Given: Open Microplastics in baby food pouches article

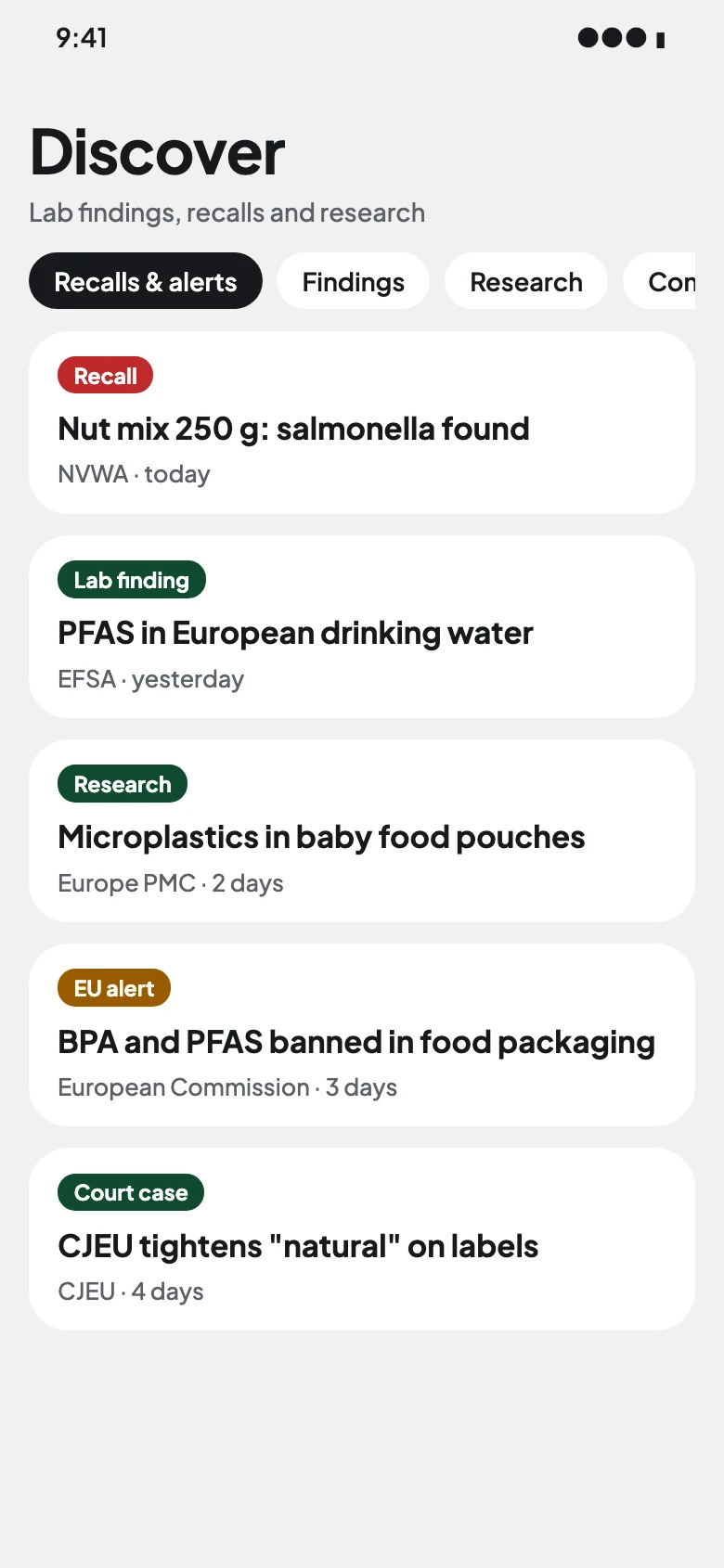Looking at the screenshot, I should (x=362, y=831).
